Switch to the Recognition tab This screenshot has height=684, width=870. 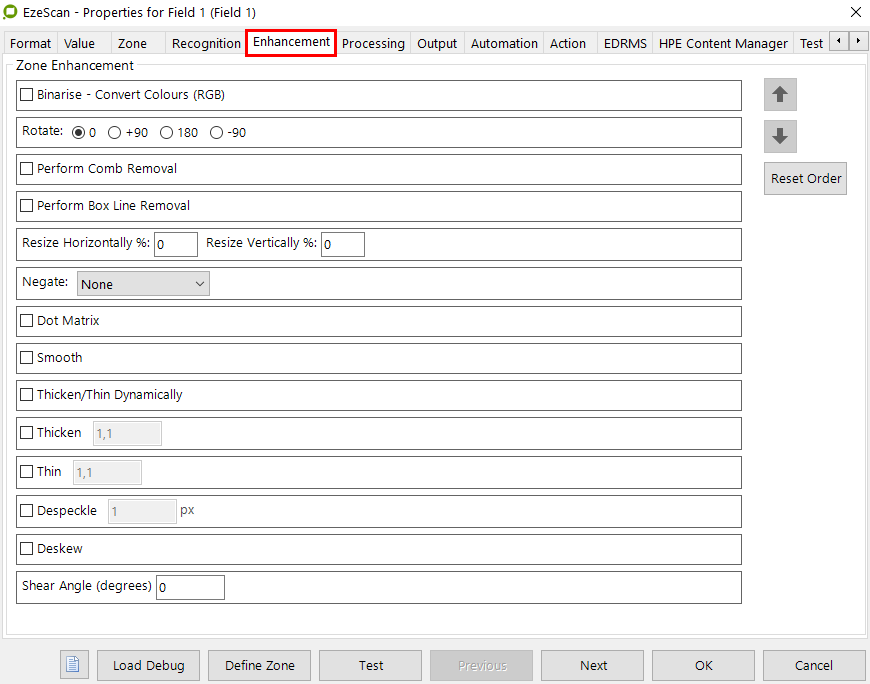pos(206,43)
